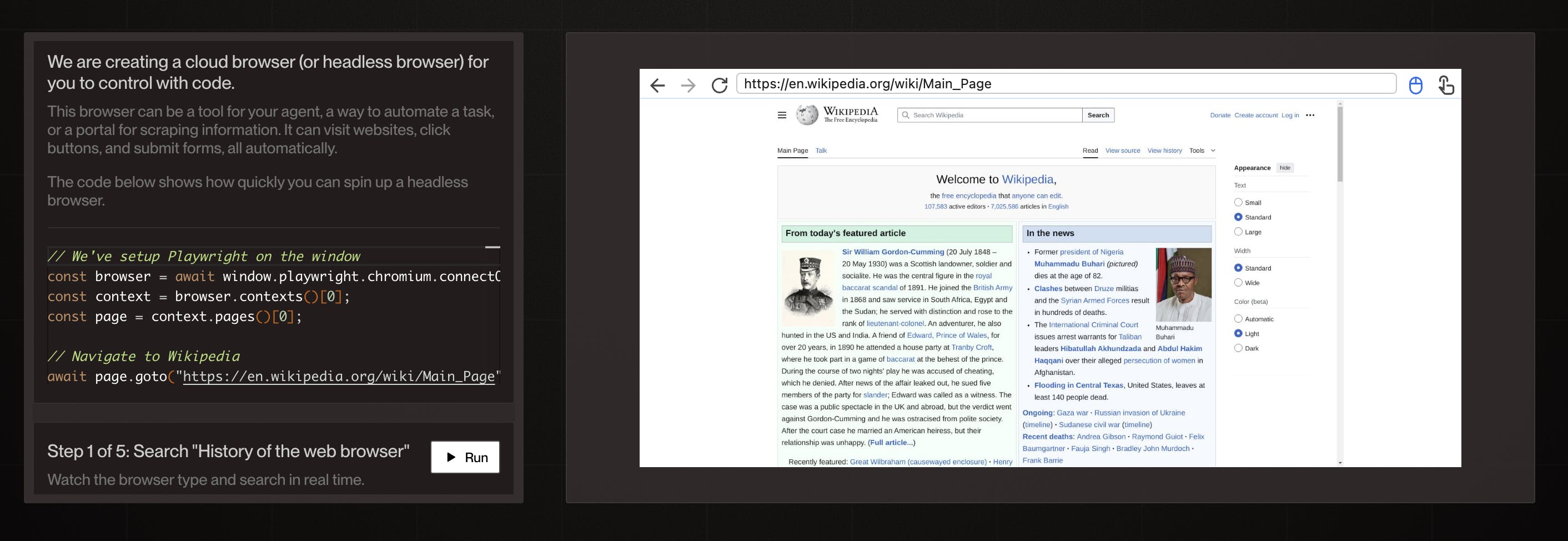Select Dark color mode
The image size is (1568, 541).
[x=1238, y=348]
